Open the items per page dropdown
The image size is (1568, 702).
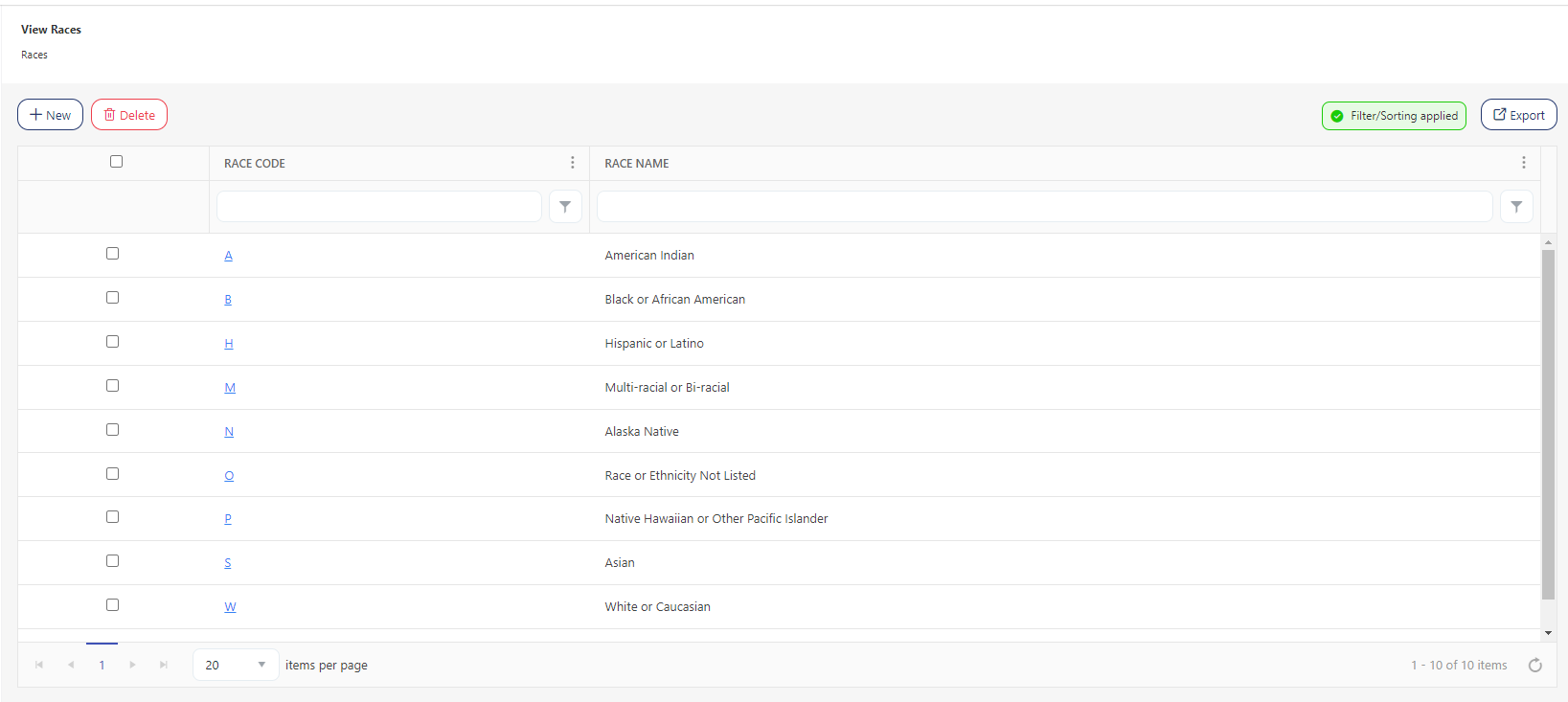236,665
